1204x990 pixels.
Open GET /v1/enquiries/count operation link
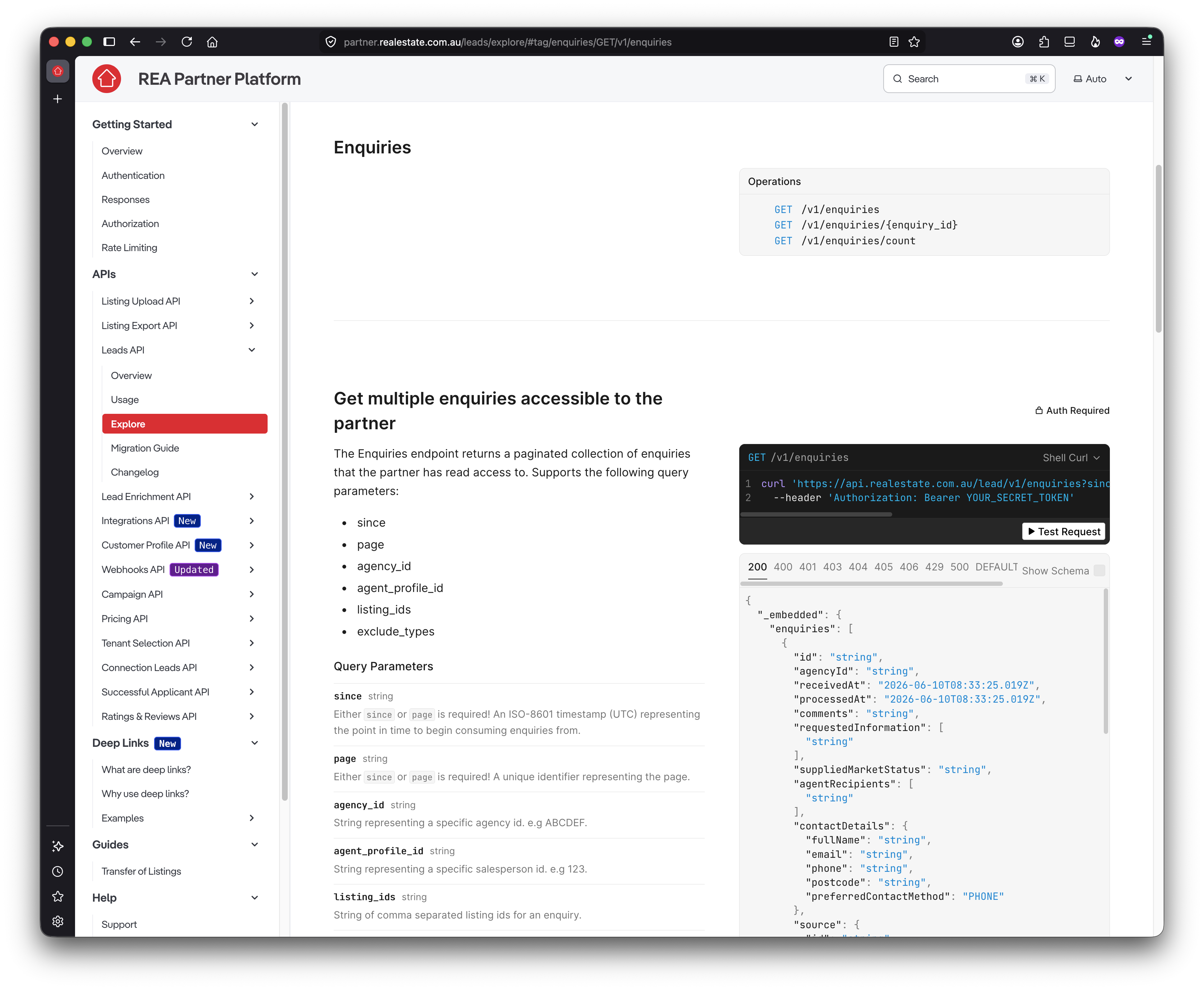(844, 241)
